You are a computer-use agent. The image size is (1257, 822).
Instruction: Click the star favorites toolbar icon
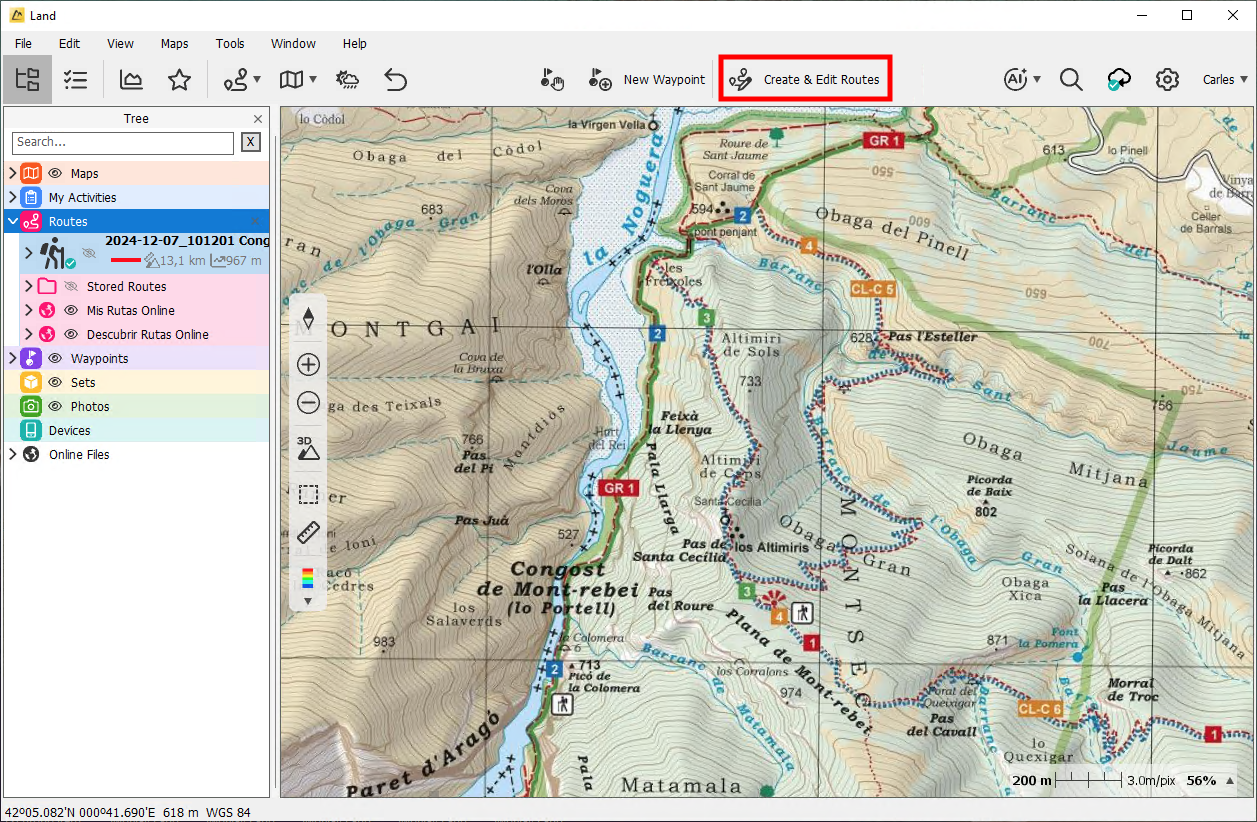pos(179,80)
